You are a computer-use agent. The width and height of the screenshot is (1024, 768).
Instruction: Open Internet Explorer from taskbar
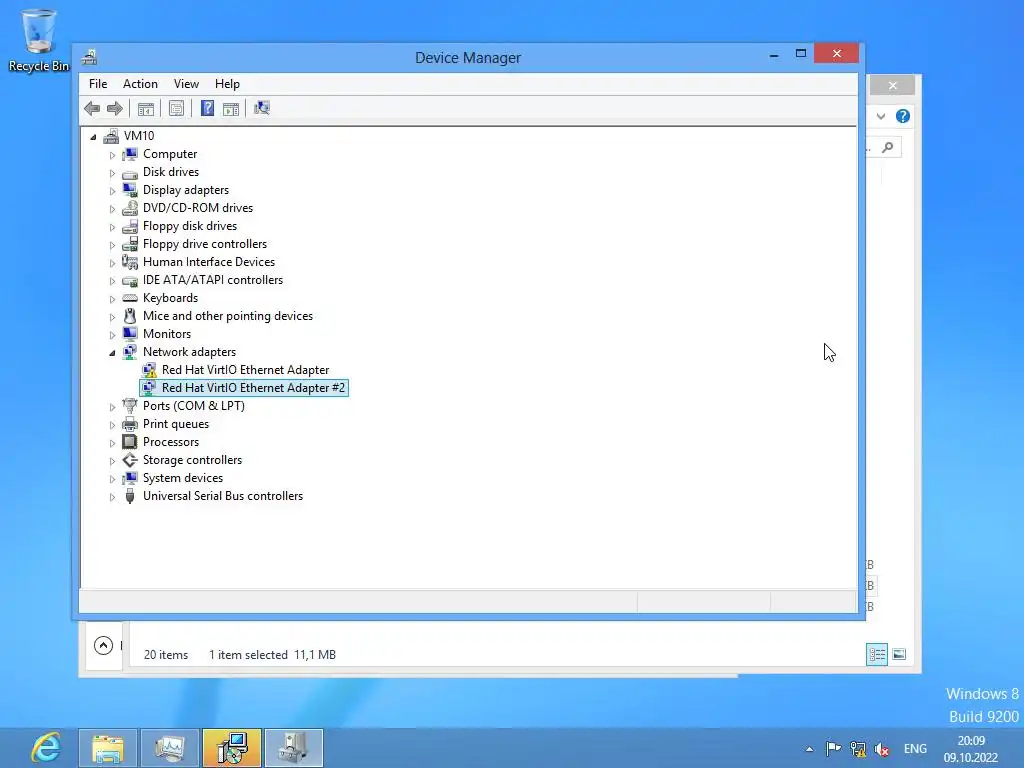(46, 748)
